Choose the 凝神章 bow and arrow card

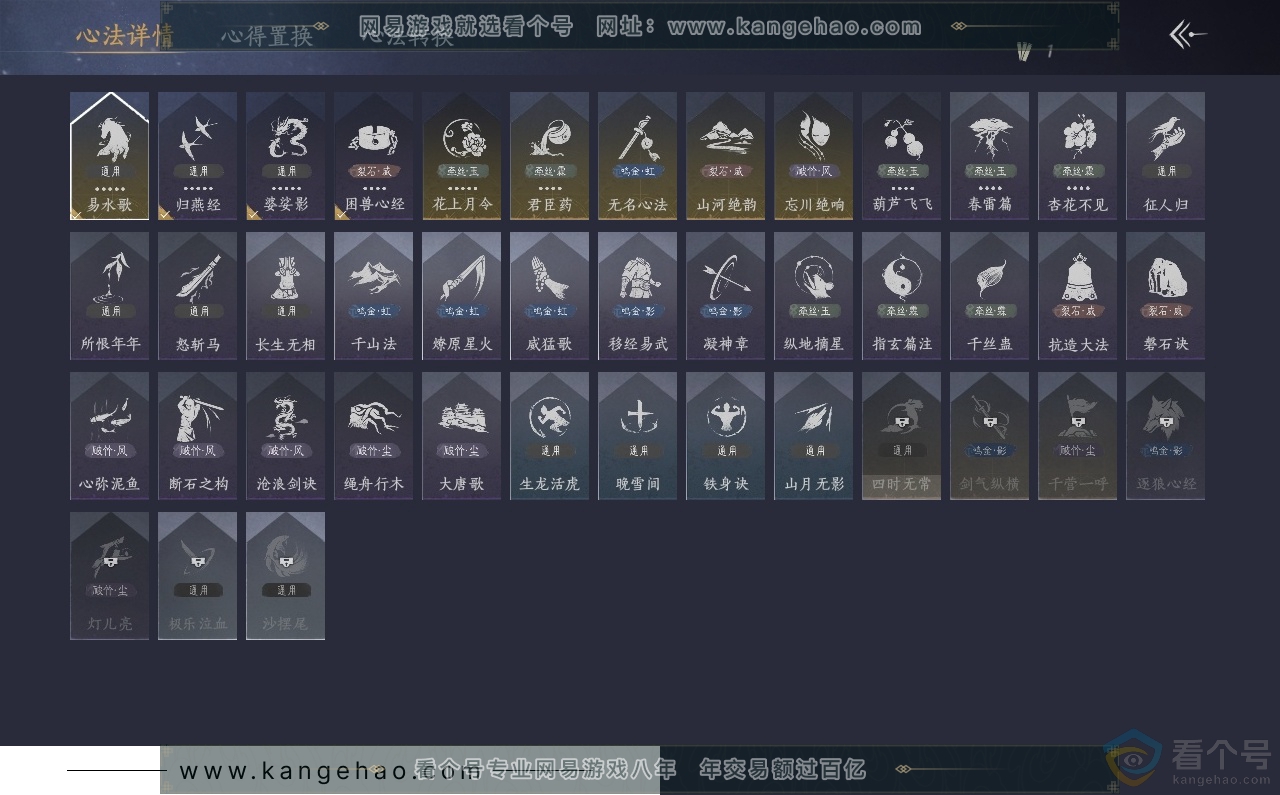click(726, 296)
